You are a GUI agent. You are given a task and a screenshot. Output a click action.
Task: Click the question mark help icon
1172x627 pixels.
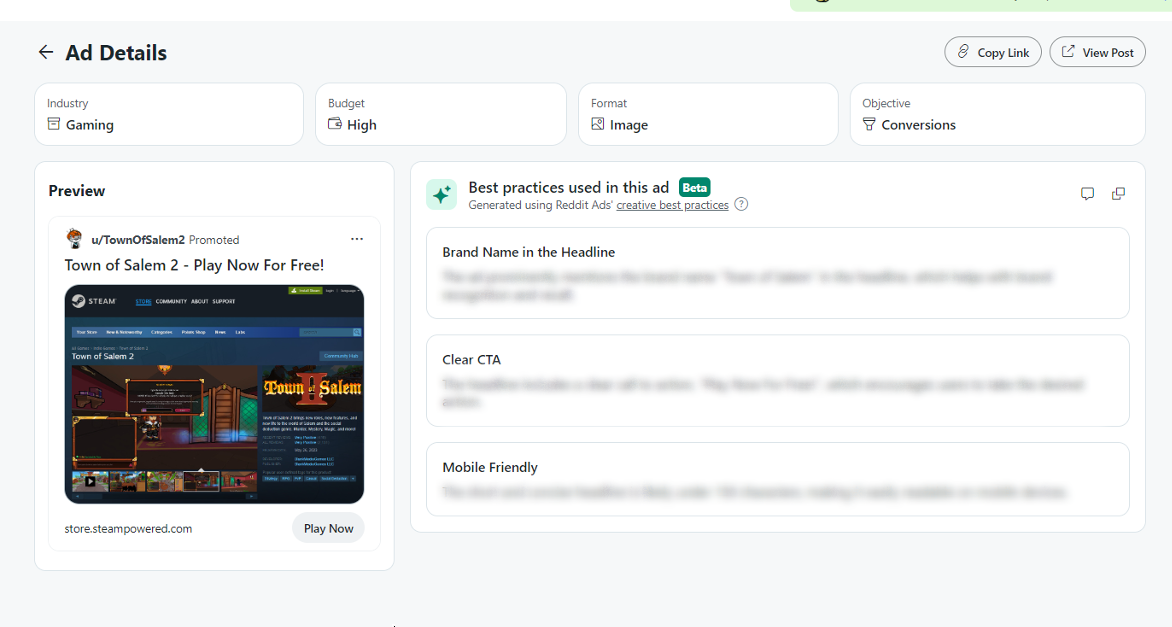[x=741, y=204]
